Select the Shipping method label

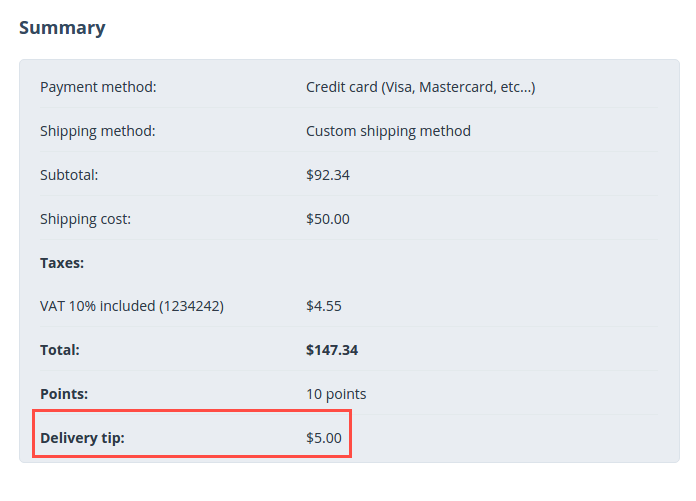(x=98, y=131)
